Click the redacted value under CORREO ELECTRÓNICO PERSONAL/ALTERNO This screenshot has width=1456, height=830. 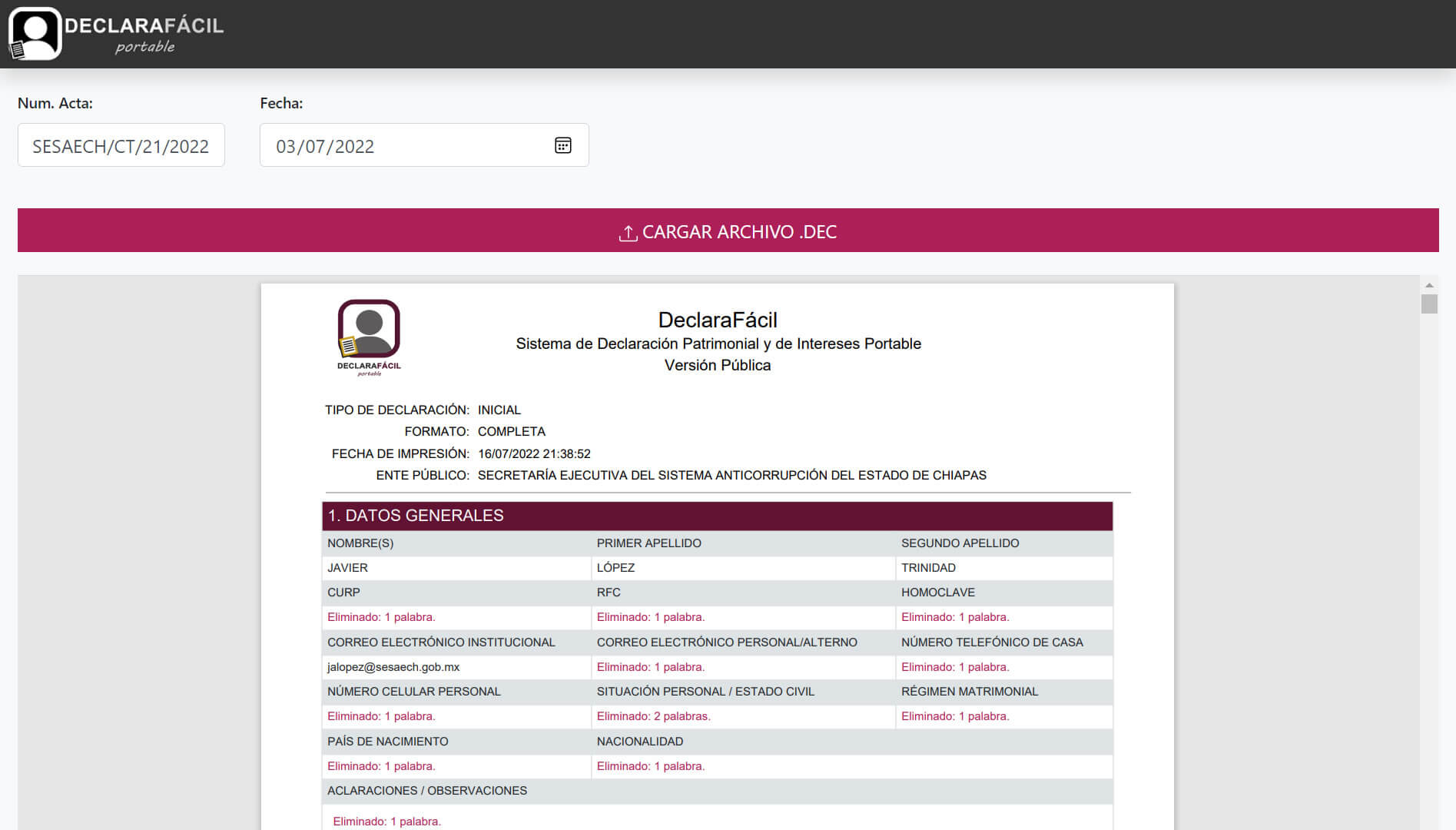click(650, 667)
